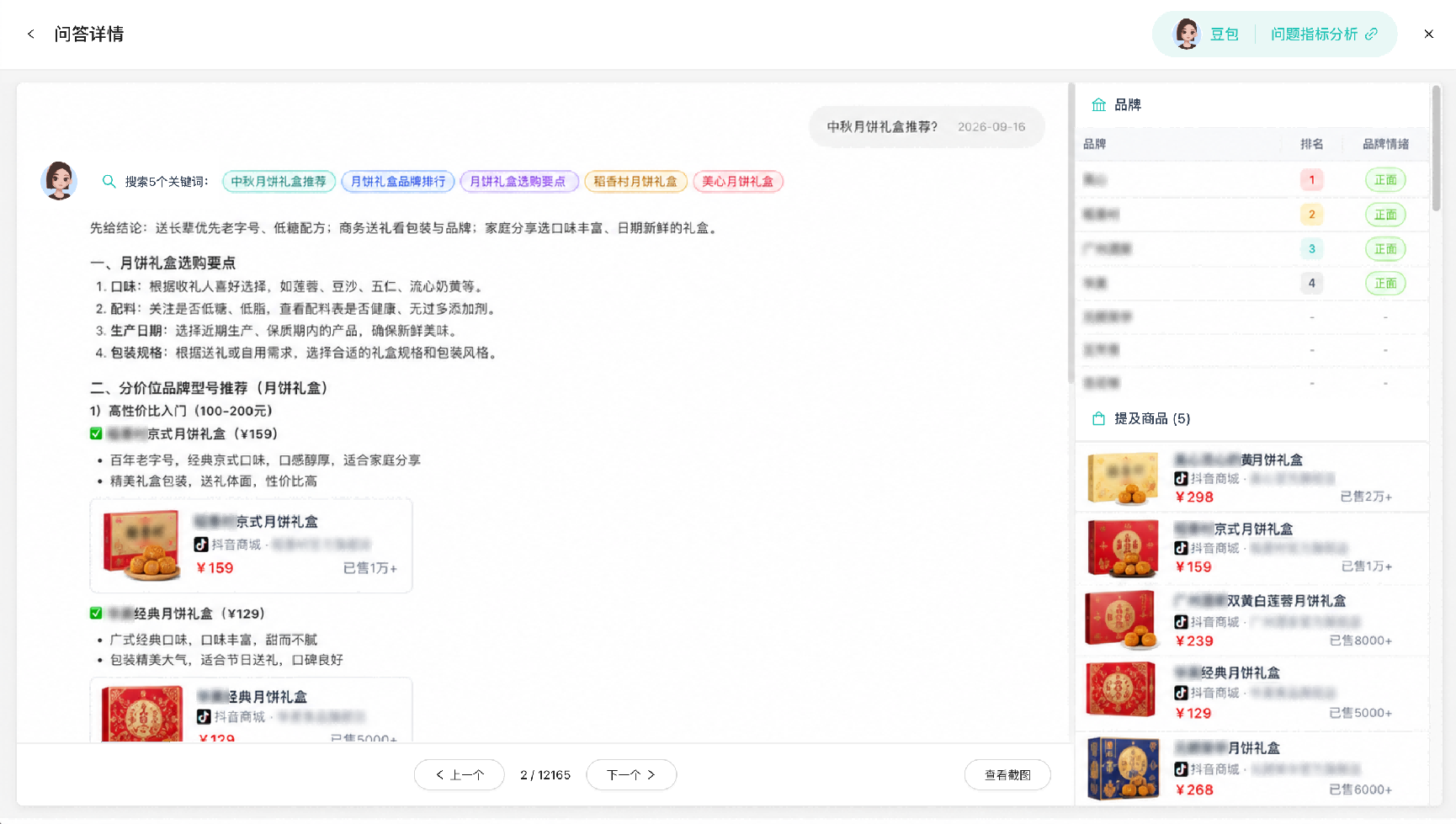Click rank badge 3 in brand table
This screenshot has width=1456, height=824.
pos(1311,249)
